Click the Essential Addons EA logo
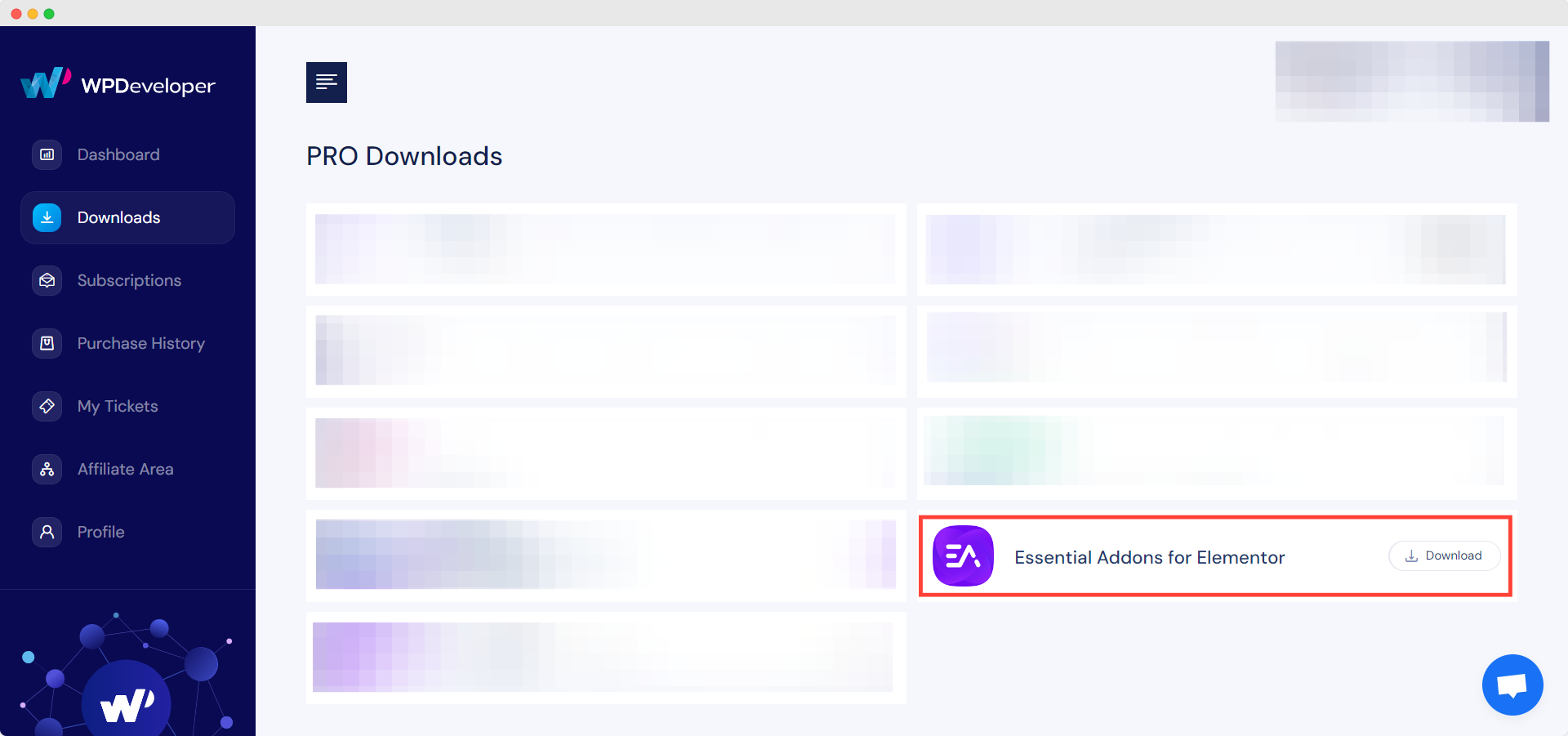Viewport: 1568px width, 736px height. click(963, 556)
